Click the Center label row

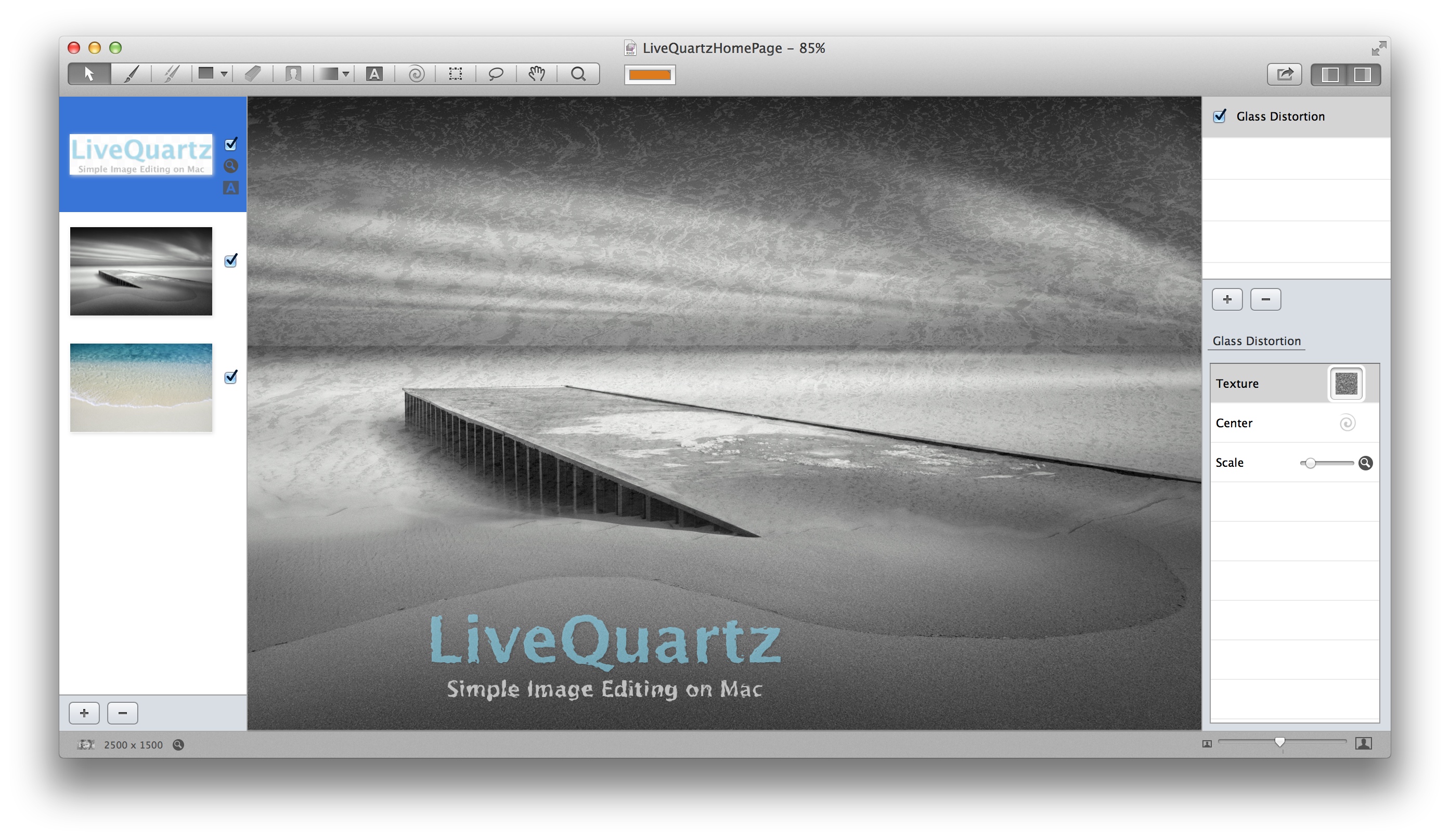(1294, 423)
